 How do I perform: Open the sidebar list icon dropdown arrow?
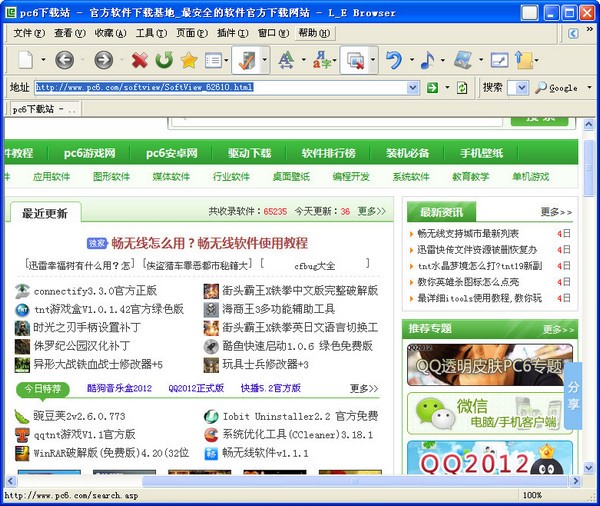pos(226,60)
